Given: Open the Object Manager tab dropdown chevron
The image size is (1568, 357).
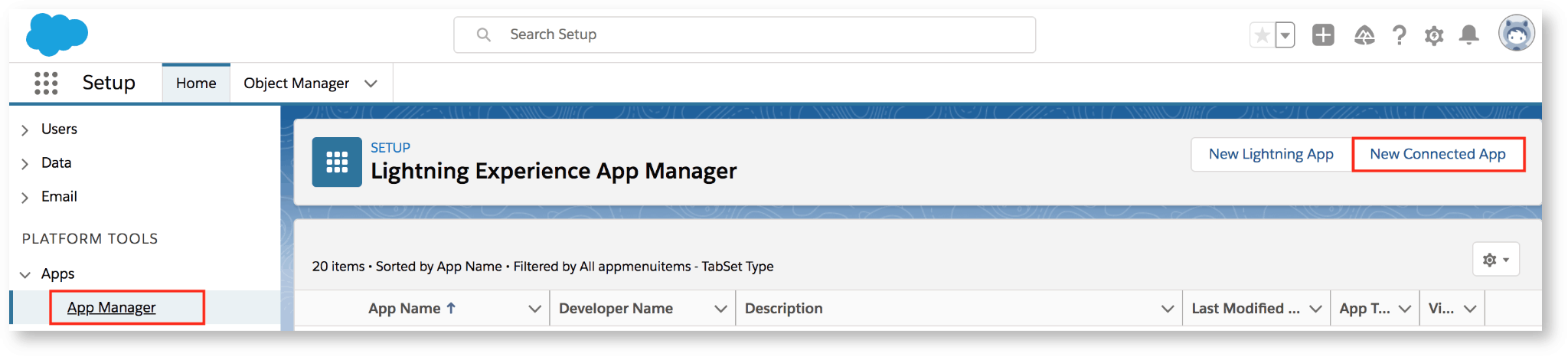Looking at the screenshot, I should pos(371,83).
